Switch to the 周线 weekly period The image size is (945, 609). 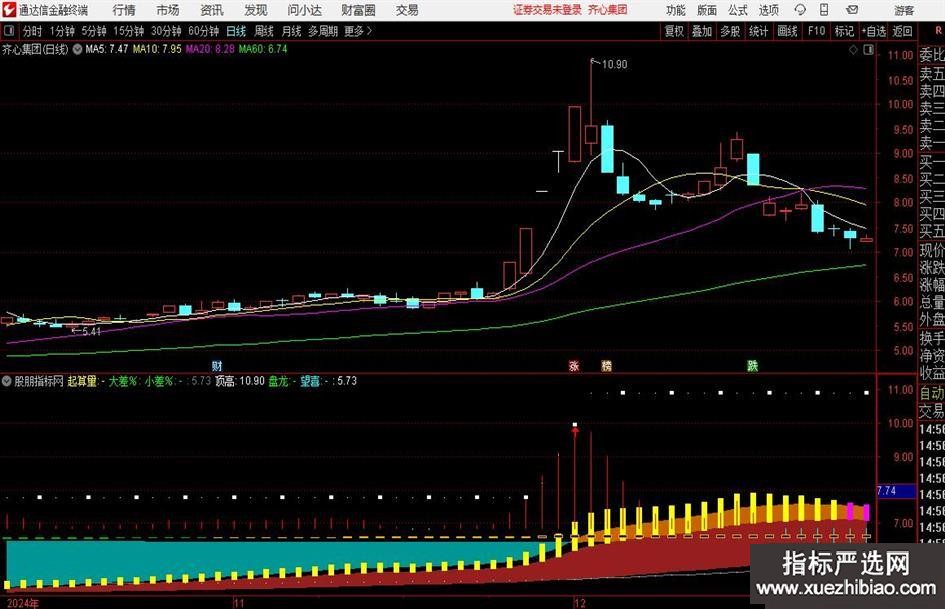click(x=264, y=31)
